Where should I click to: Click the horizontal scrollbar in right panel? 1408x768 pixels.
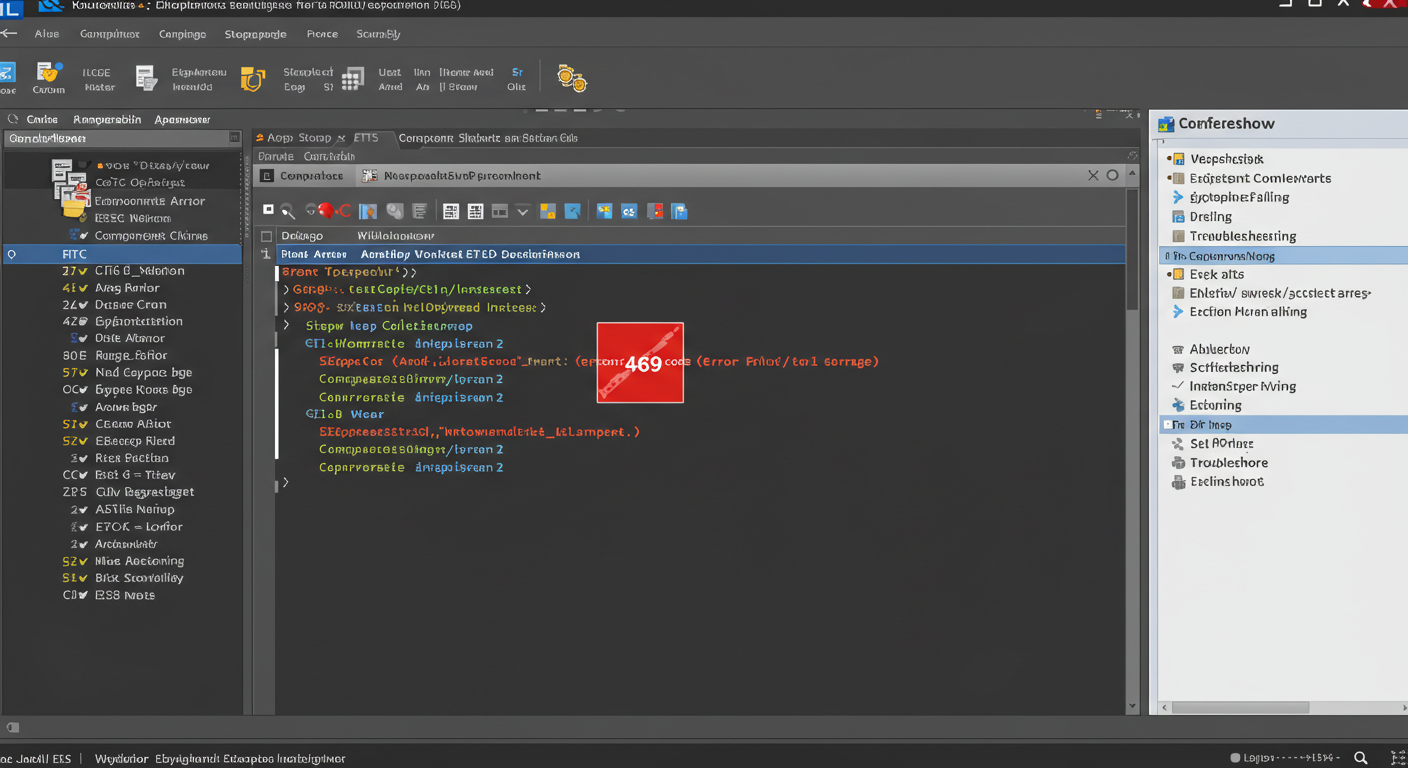(x=1240, y=707)
